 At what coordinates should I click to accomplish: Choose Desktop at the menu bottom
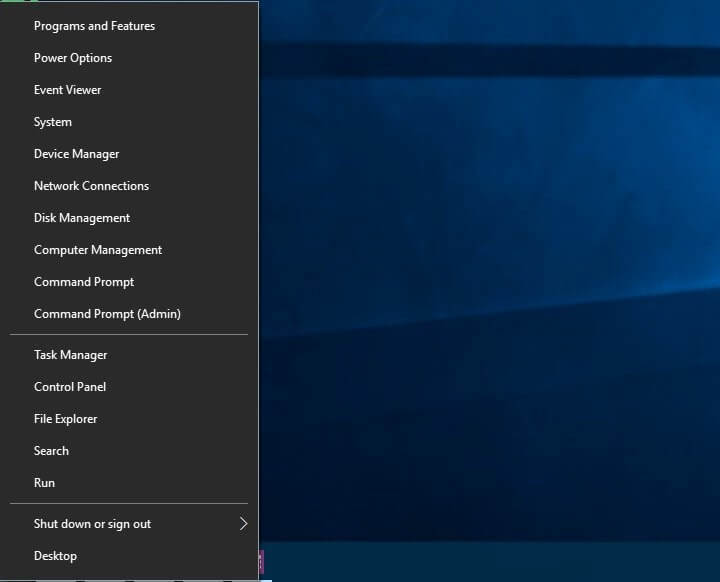coord(55,556)
